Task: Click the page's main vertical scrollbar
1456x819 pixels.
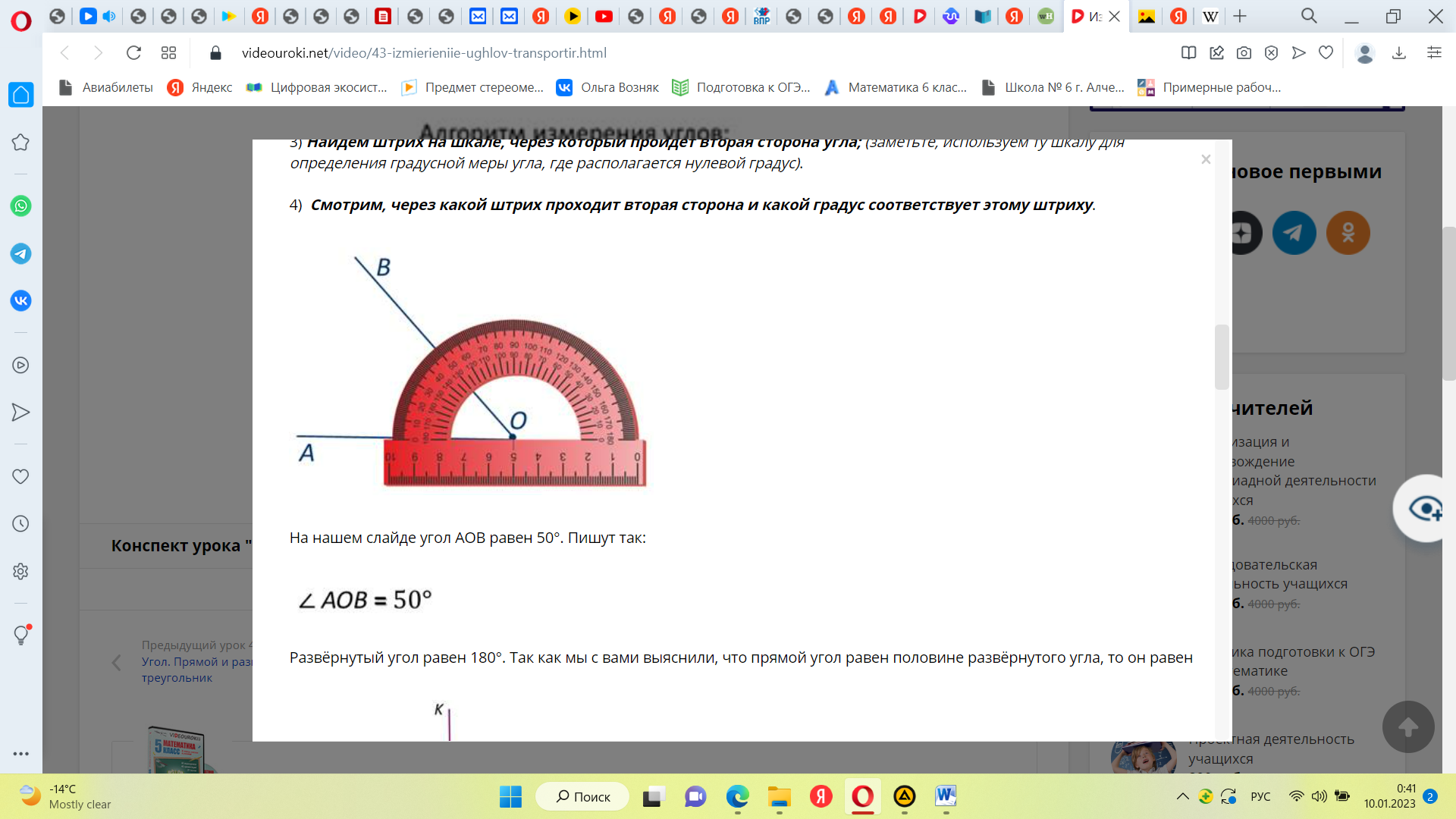Action: click(1449, 303)
